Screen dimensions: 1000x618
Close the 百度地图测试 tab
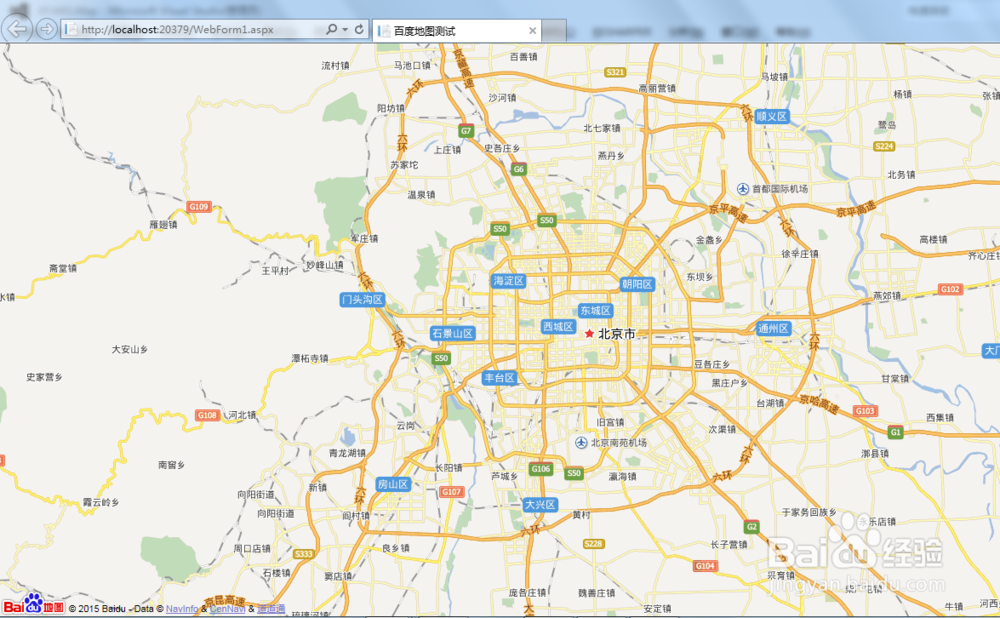point(533,30)
